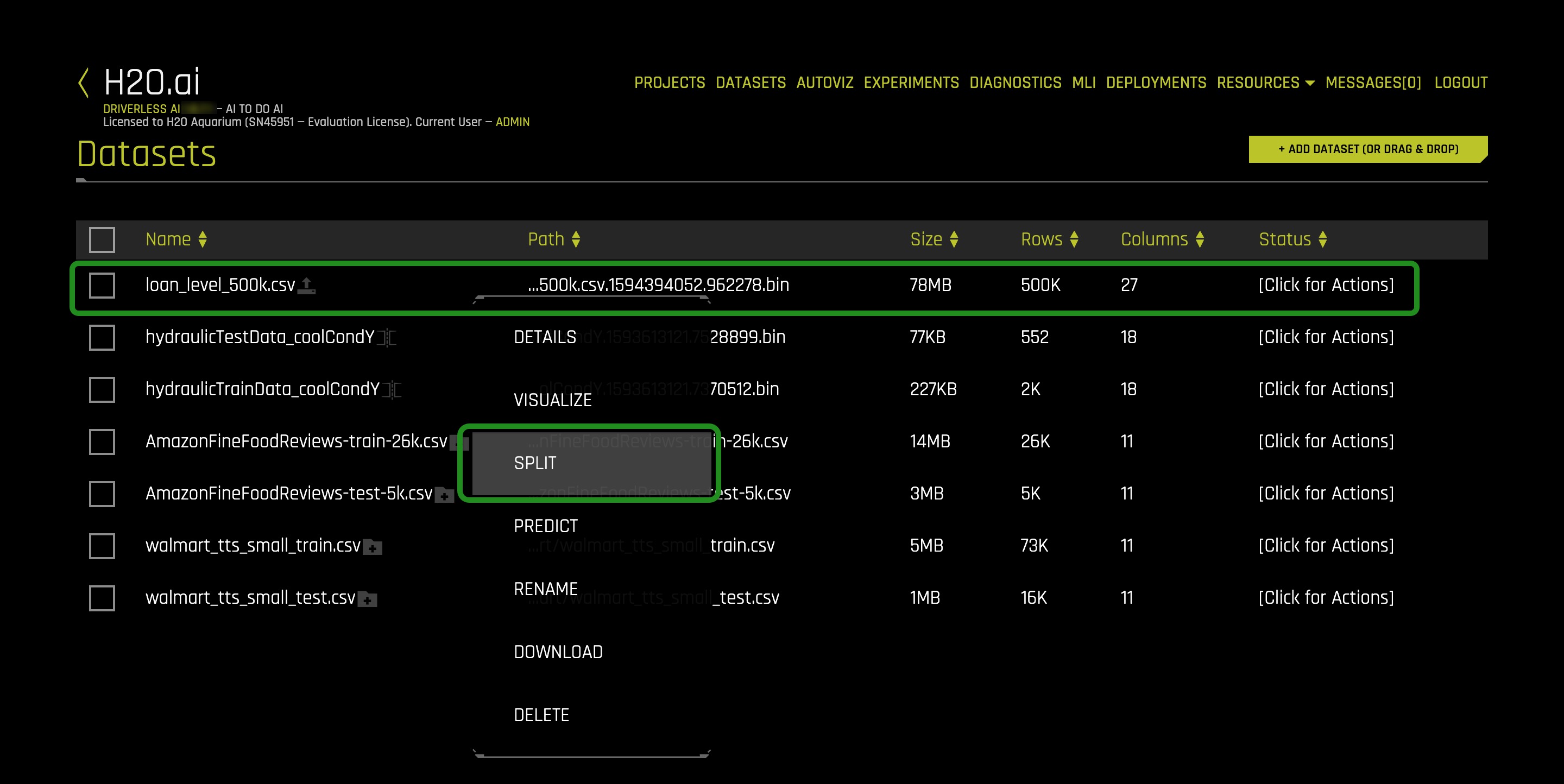Choose DETAILS from the actions menu
Viewport: 1564px width, 784px height.
(x=545, y=337)
